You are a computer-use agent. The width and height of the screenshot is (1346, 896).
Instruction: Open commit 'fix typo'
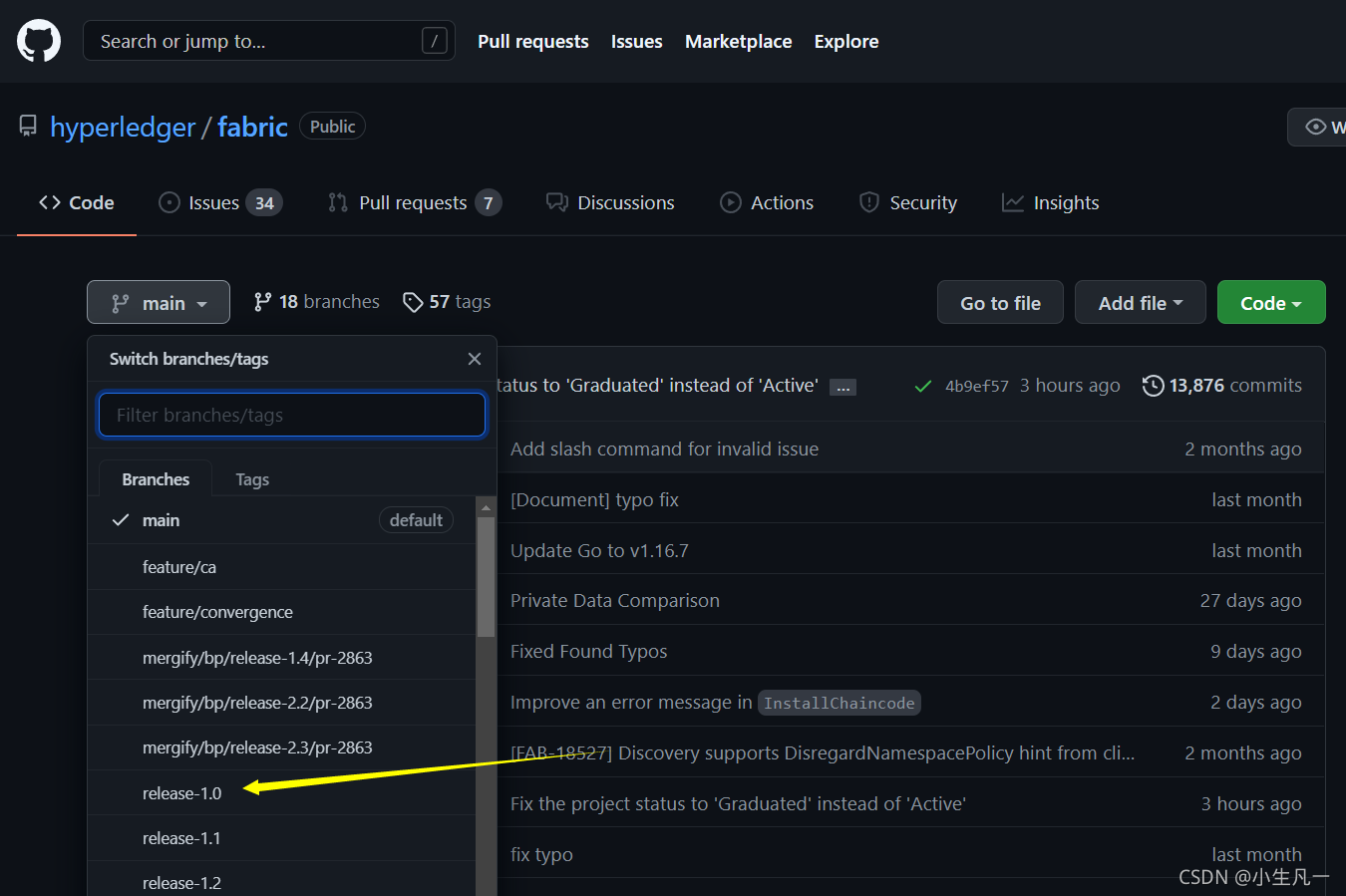(541, 854)
